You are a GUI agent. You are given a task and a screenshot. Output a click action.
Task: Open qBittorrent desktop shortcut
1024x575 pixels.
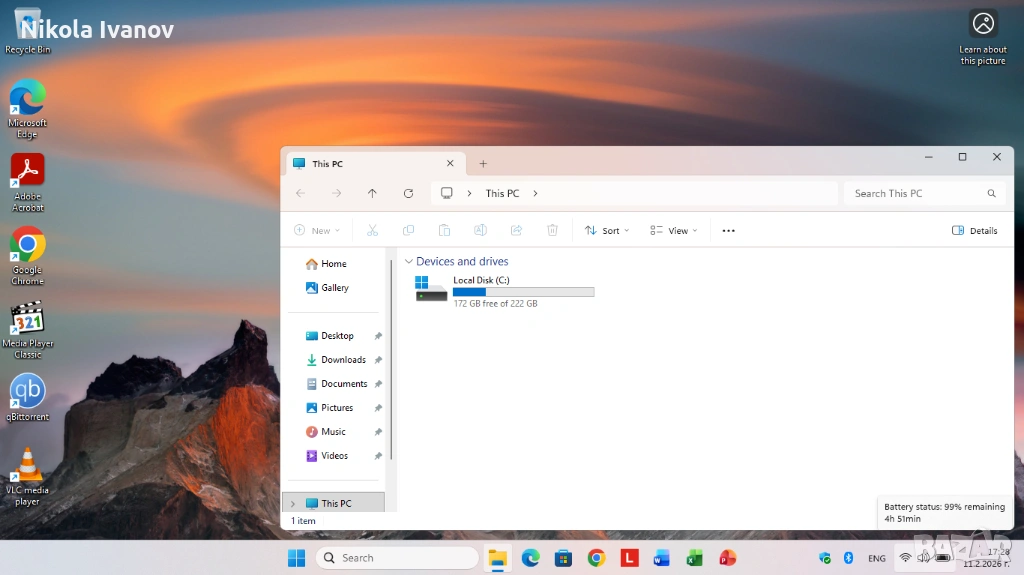pos(27,397)
